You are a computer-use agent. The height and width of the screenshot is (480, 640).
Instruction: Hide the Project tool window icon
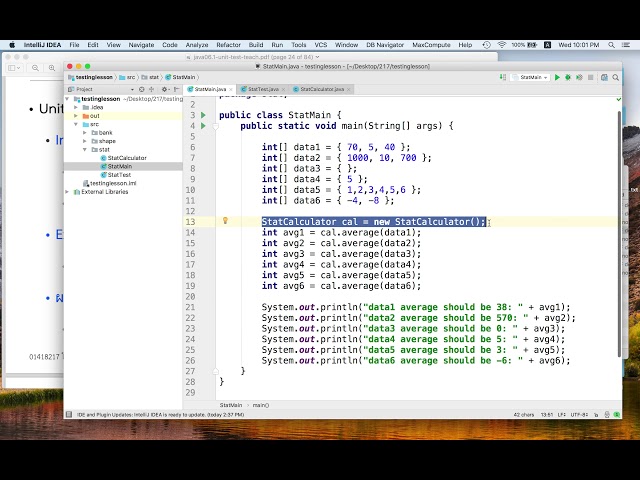pos(176,89)
